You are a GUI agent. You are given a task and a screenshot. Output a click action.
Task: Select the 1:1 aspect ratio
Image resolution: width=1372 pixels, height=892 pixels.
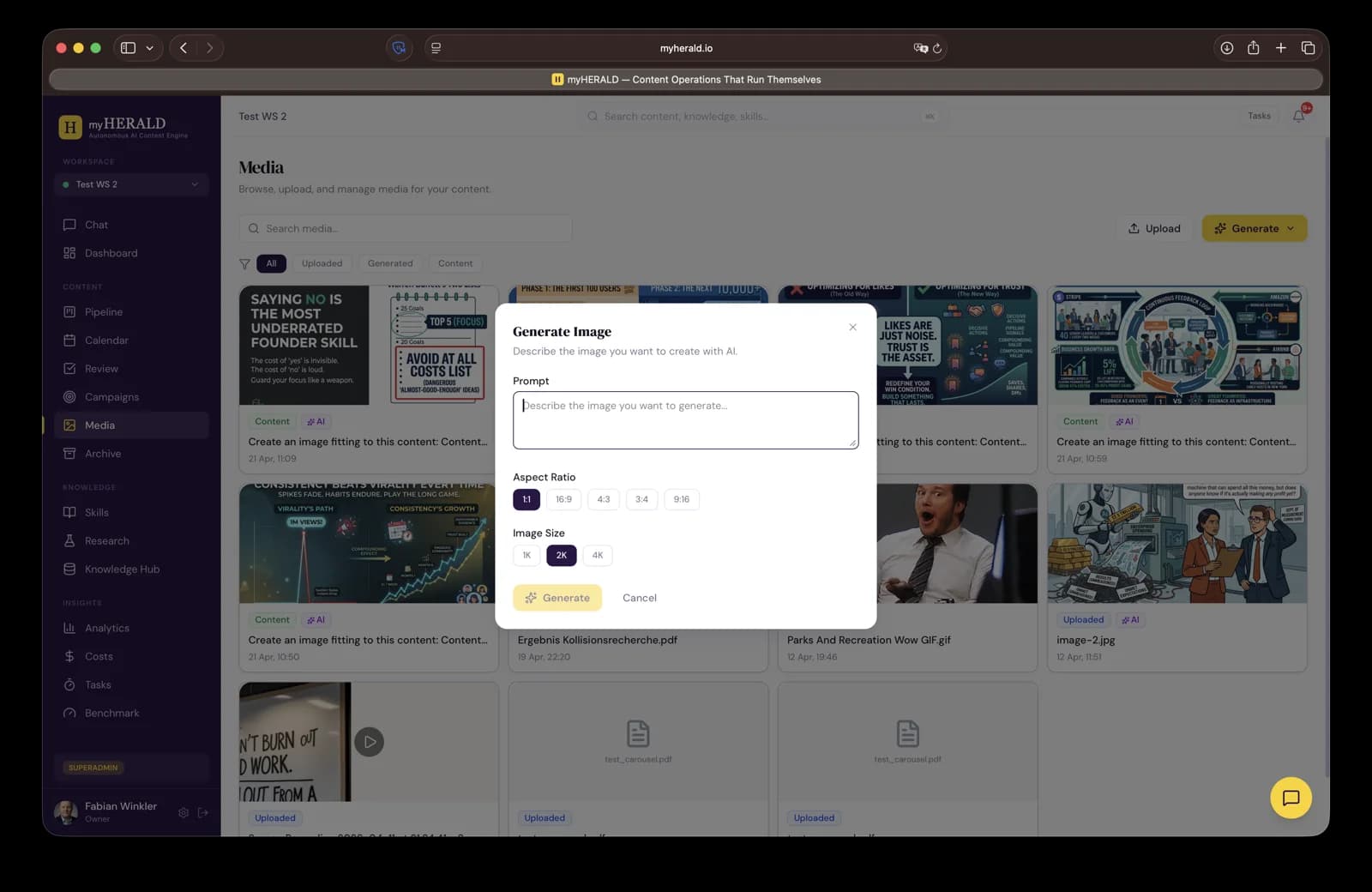click(527, 499)
